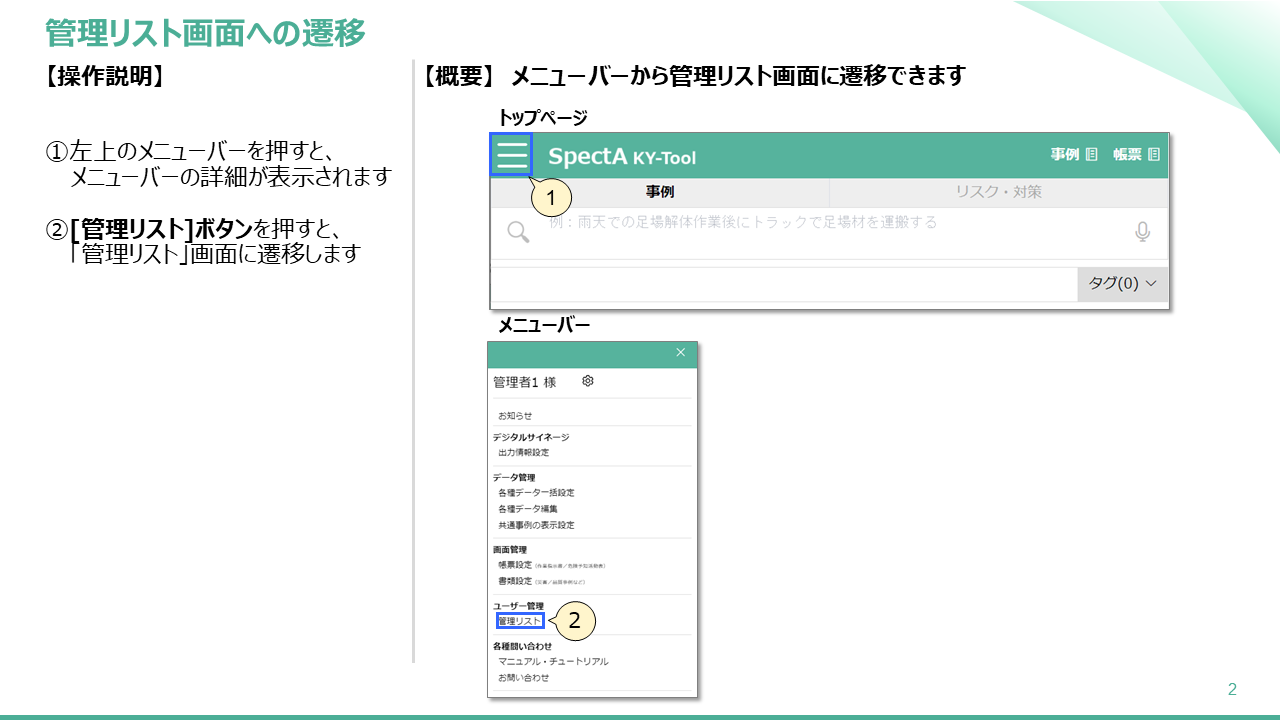This screenshot has width=1280, height=720.
Task: Switch to the 事例 tab
Action: coord(659,192)
